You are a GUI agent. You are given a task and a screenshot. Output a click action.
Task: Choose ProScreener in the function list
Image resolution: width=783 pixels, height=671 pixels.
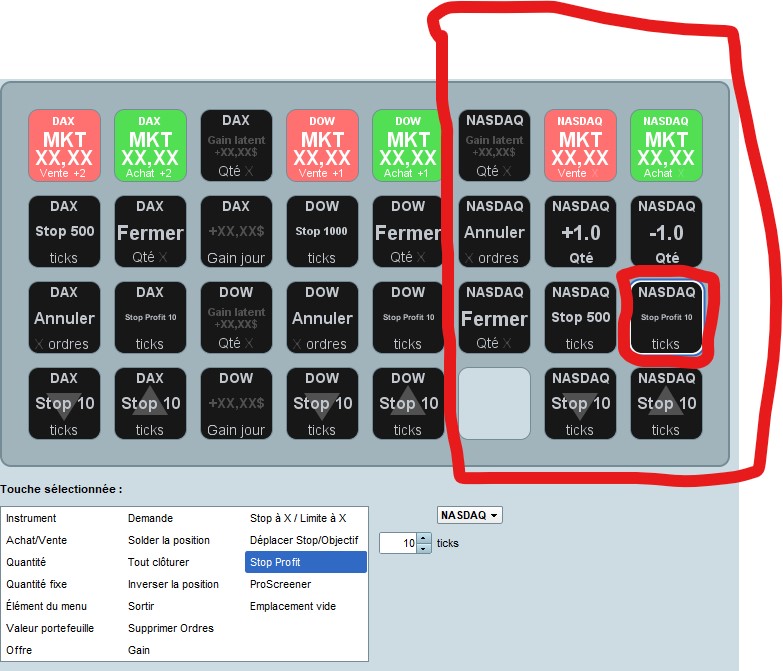click(280, 584)
